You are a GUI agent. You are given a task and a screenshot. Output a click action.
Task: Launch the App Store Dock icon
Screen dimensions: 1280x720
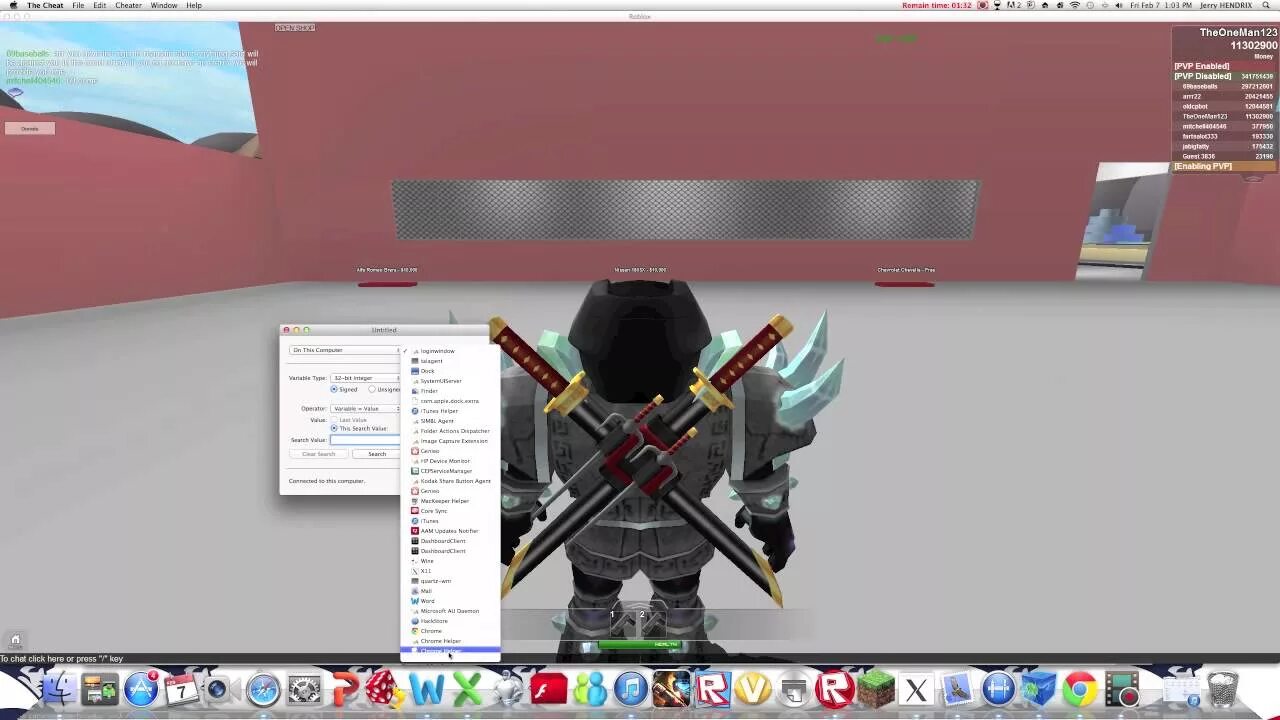tap(141, 690)
